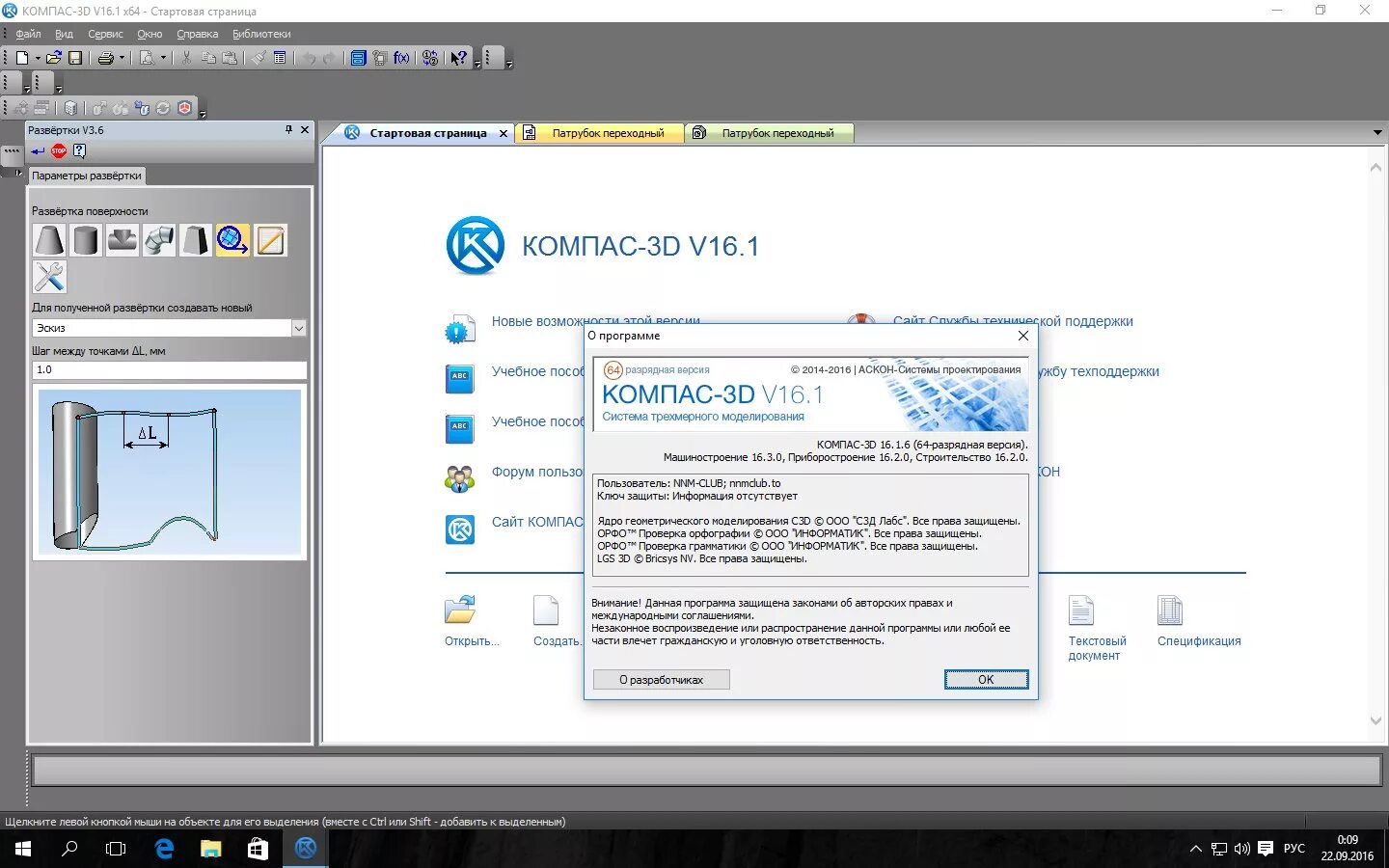The image size is (1389, 868).
Task: Click the red STOP icon in Развёртки panel
Action: (59, 150)
